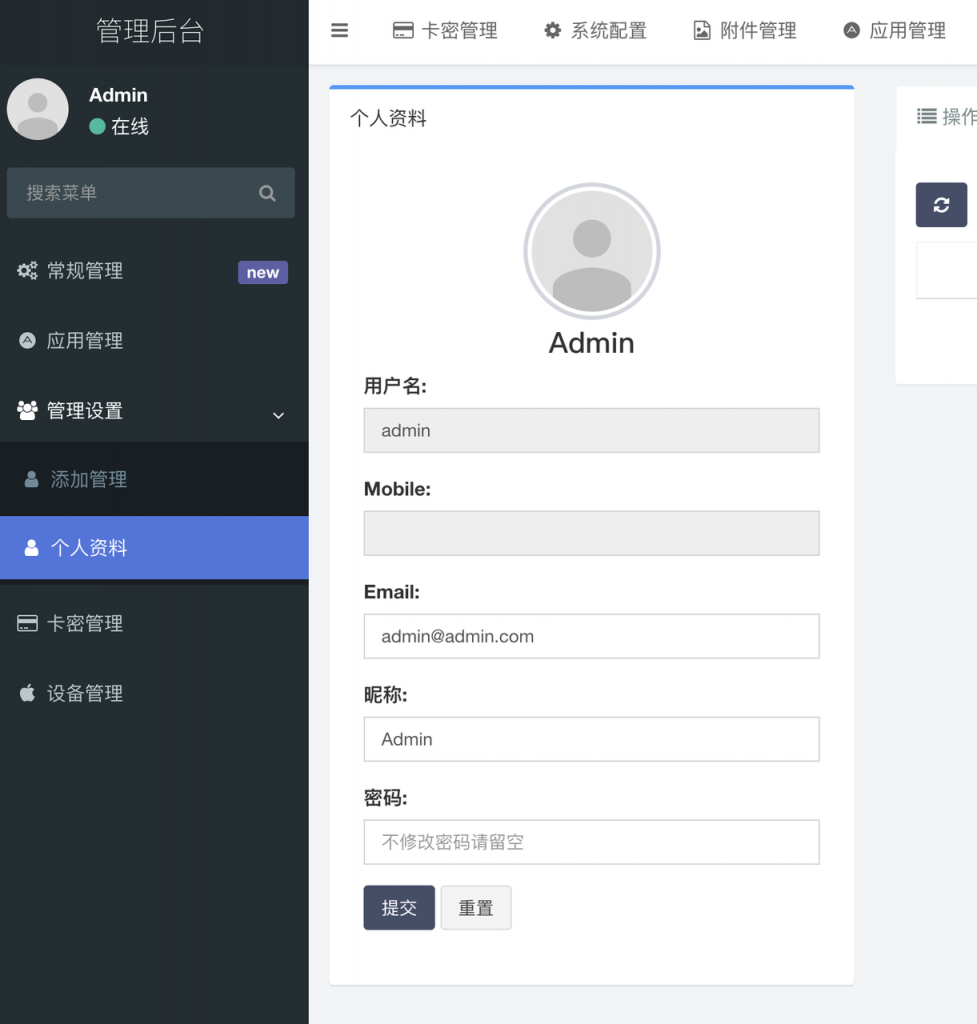The image size is (977, 1024).
Task: Click the 用户名: label
Action: coord(395,386)
